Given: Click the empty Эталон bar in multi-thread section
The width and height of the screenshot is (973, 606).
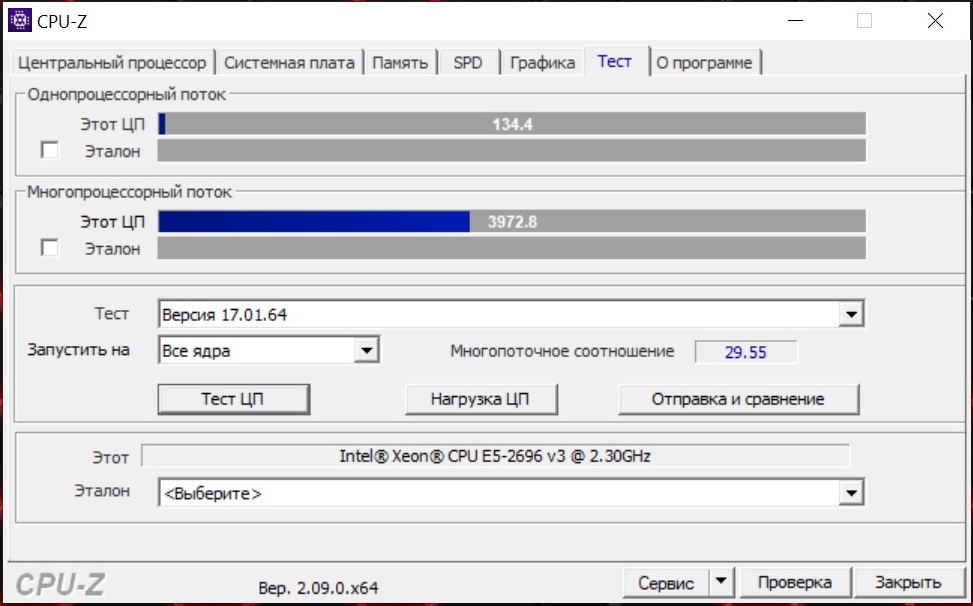Looking at the screenshot, I should [511, 248].
